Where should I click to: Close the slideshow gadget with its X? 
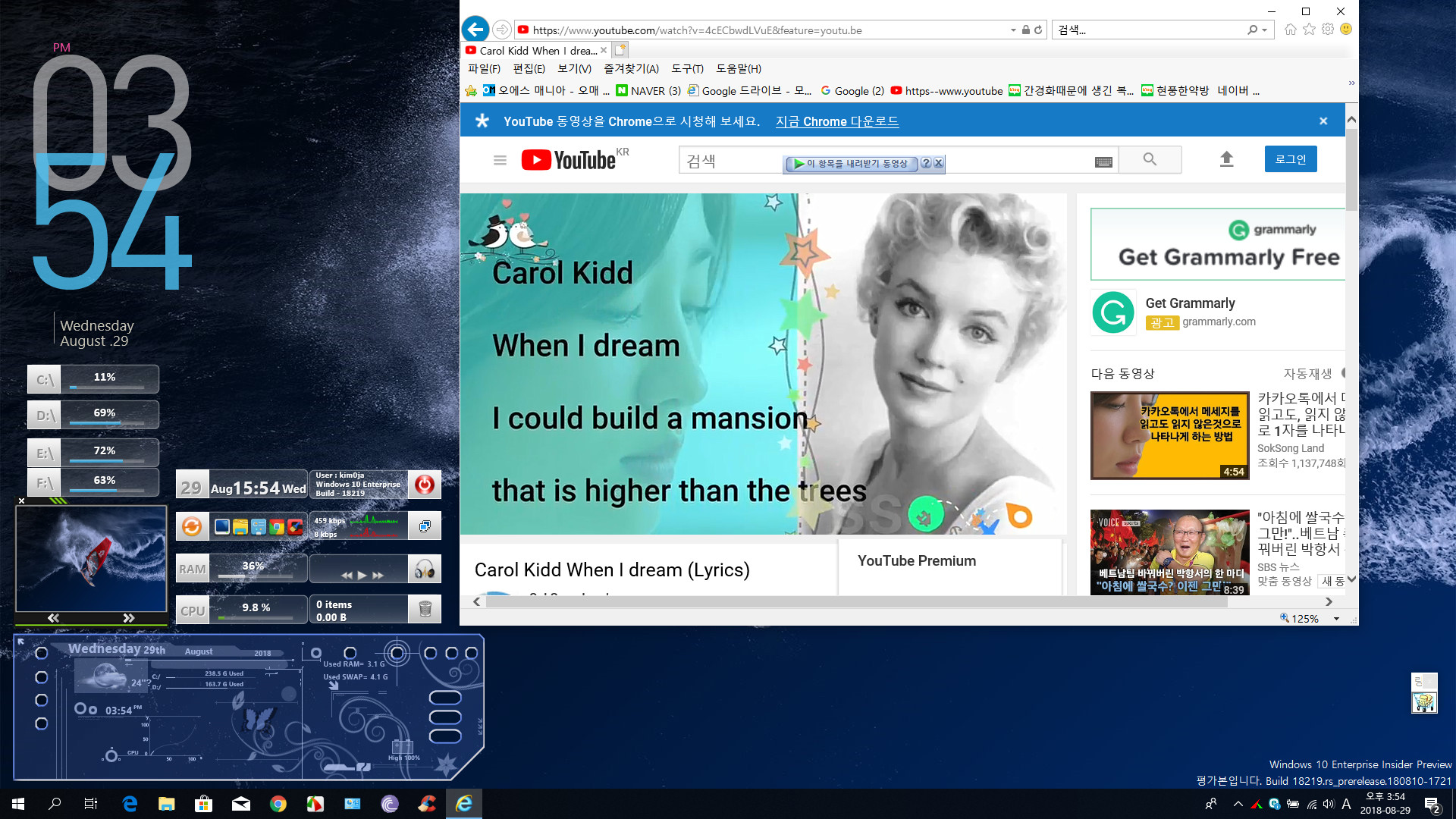pos(22,500)
